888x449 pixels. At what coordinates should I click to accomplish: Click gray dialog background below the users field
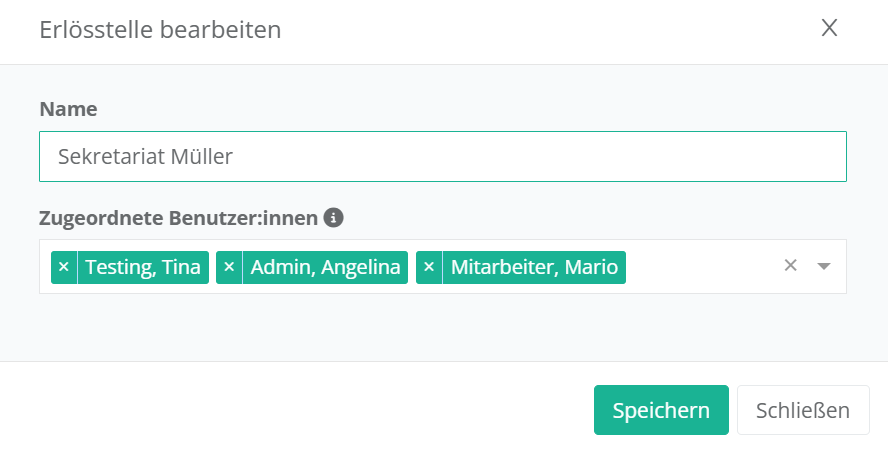(440, 327)
